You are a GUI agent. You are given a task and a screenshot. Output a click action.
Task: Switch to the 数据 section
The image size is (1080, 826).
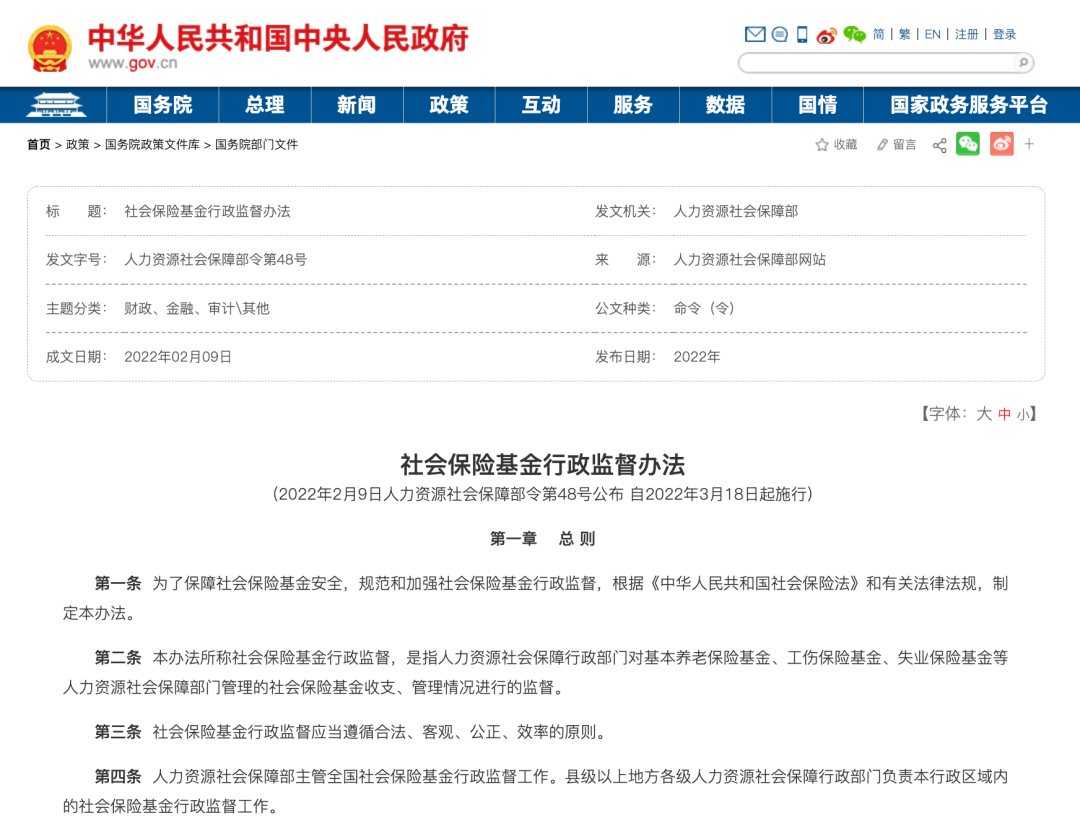[725, 105]
